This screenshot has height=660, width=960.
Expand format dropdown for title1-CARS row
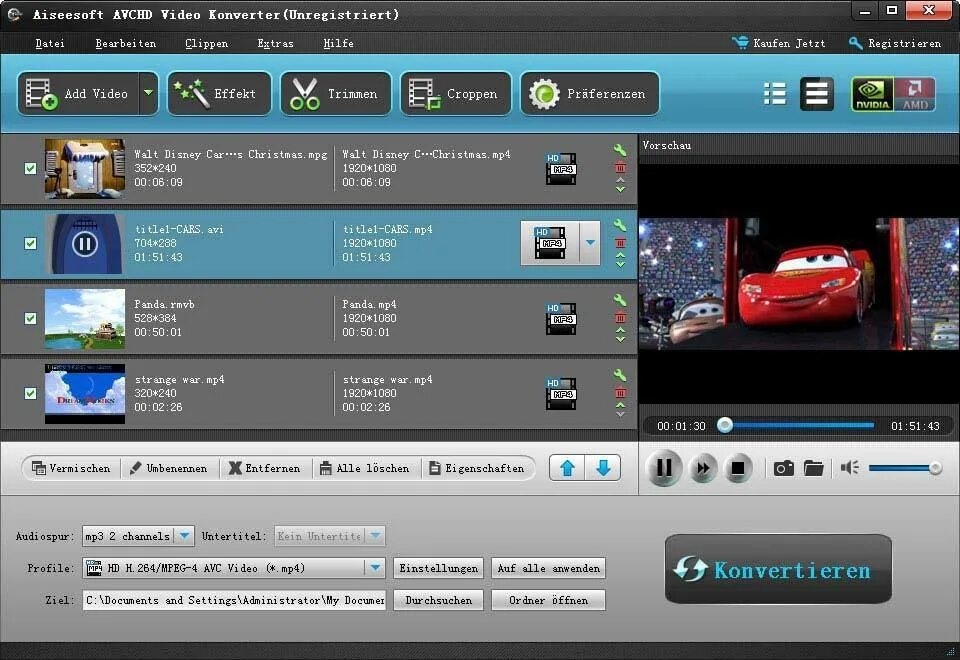coord(590,243)
